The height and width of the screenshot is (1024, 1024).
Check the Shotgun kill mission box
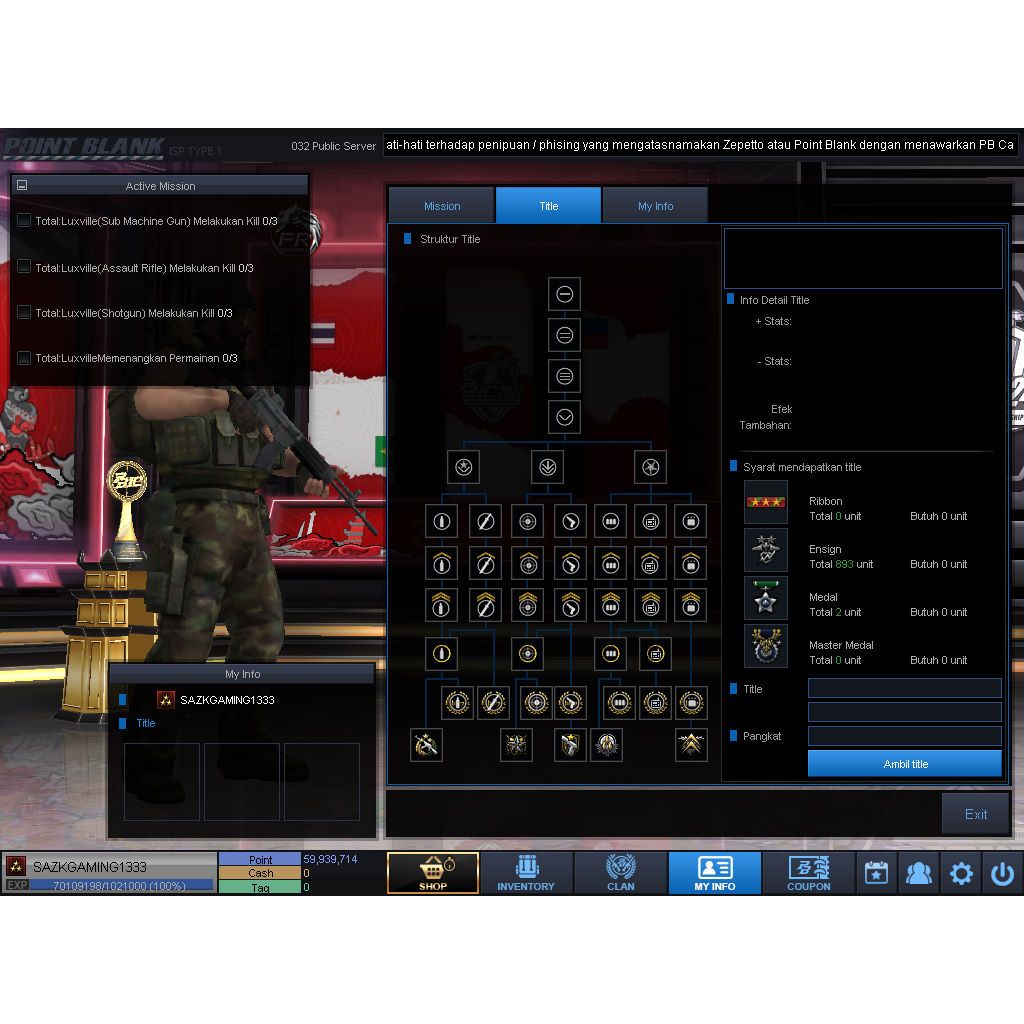click(x=24, y=312)
